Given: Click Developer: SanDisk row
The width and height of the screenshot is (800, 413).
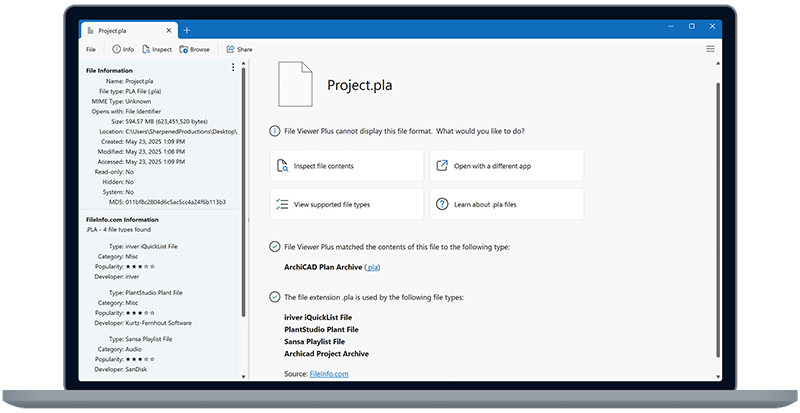Looking at the screenshot, I should tap(120, 369).
